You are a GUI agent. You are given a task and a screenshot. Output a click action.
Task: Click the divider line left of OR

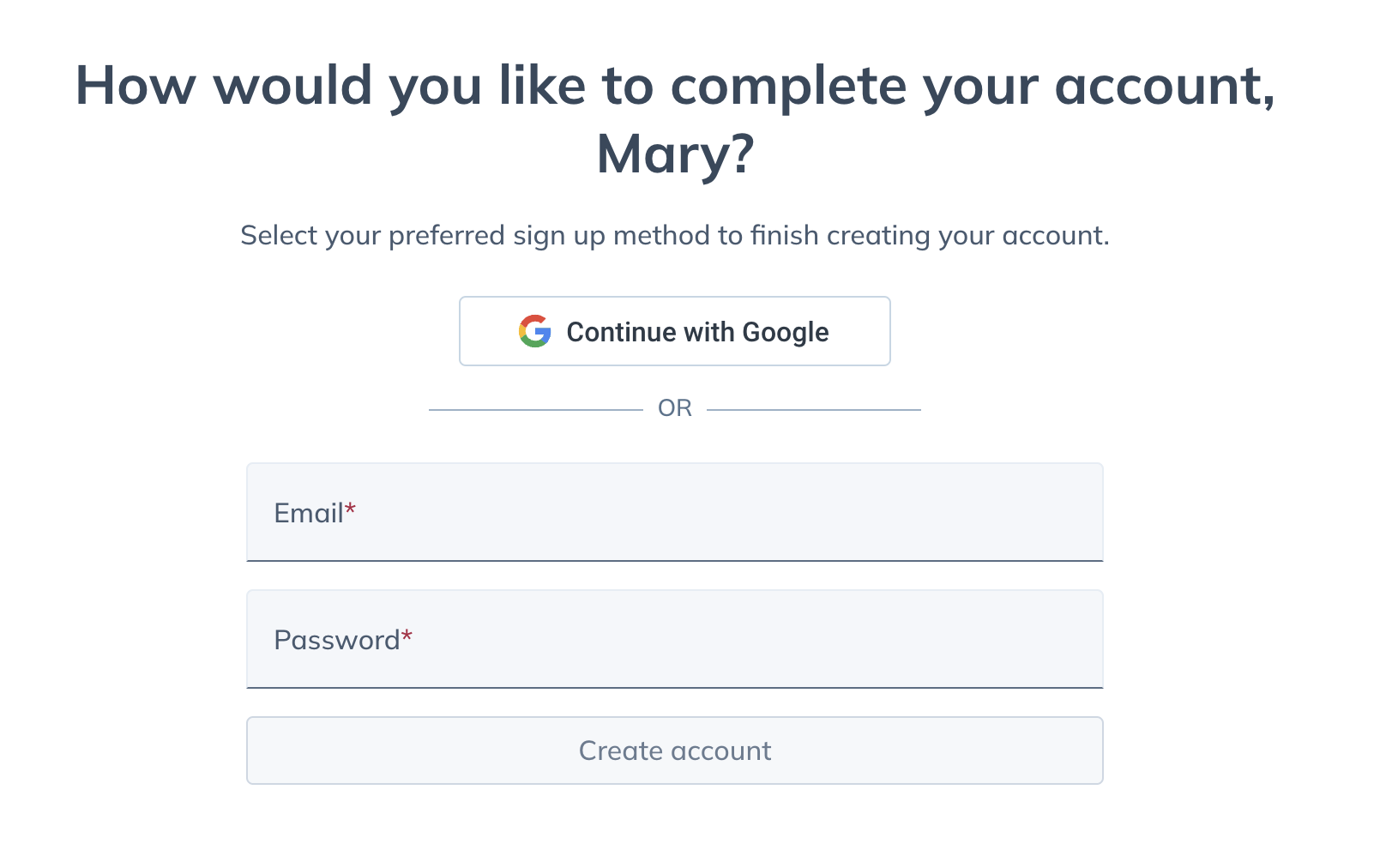coord(536,410)
